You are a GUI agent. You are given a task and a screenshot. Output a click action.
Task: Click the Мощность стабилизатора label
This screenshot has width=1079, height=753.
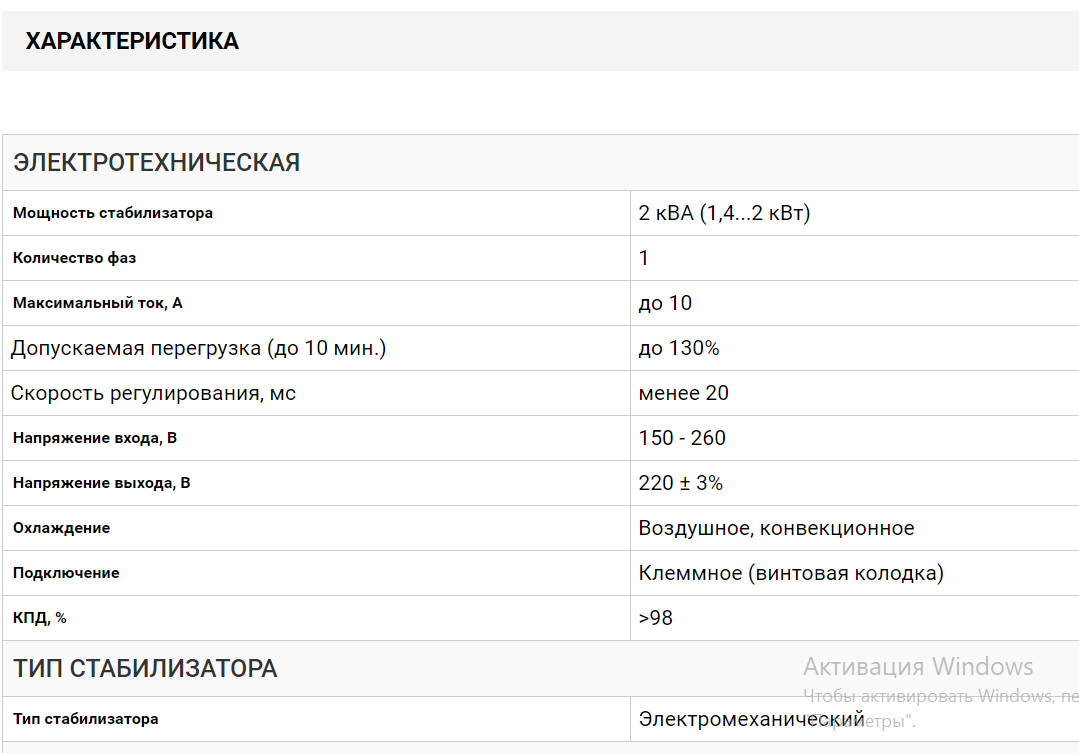click(113, 213)
